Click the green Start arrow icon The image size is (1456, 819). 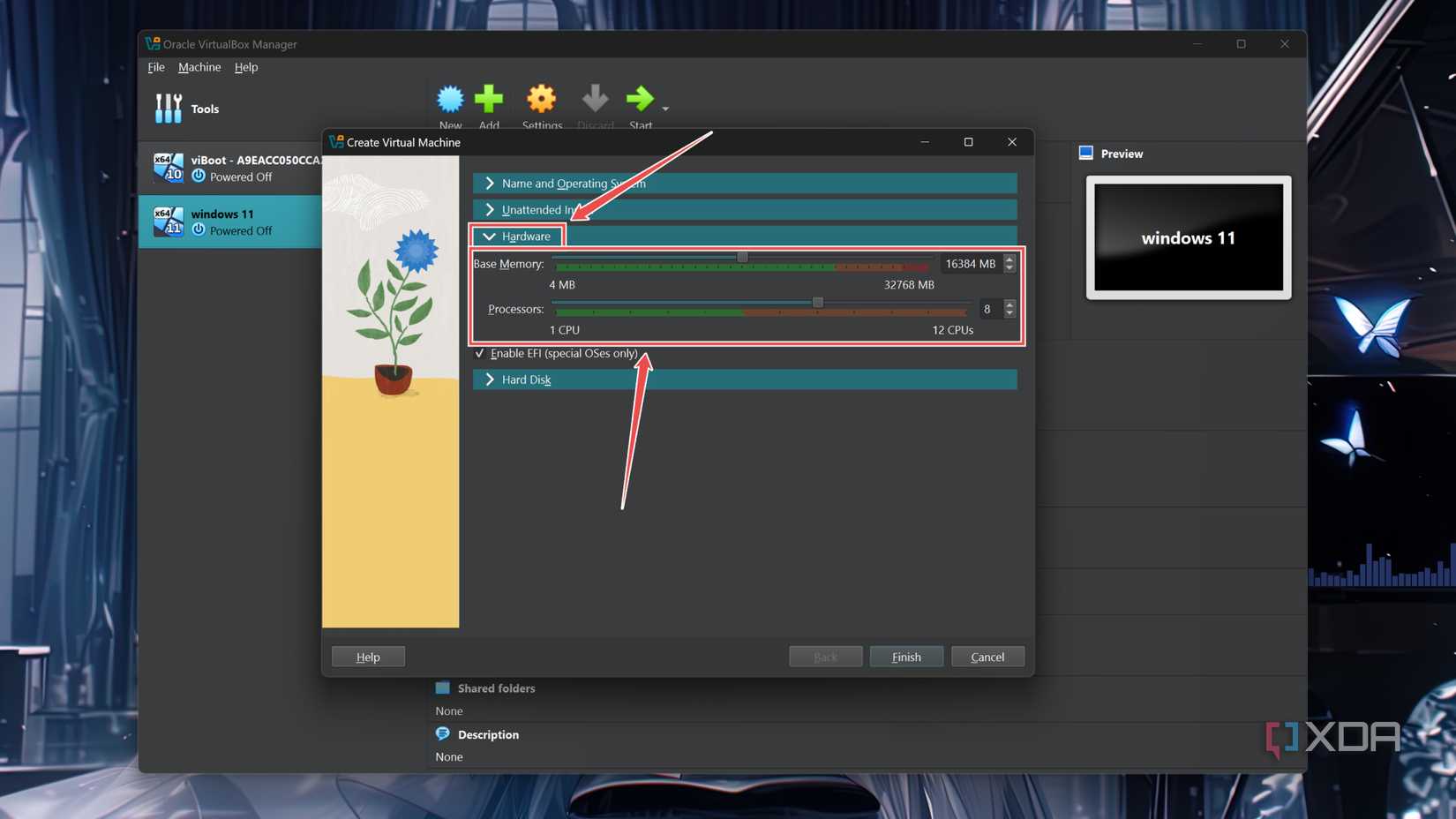pos(639,100)
